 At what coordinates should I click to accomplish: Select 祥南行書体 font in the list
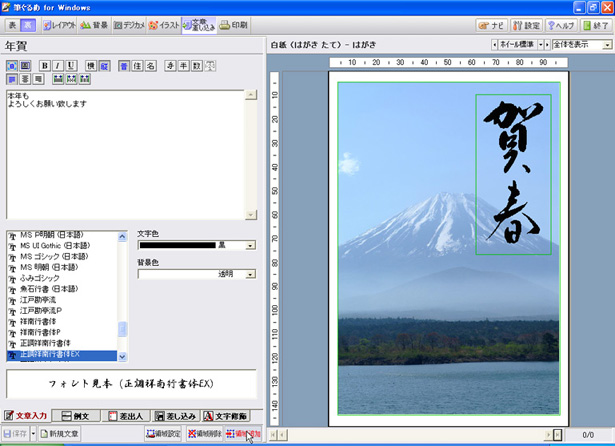[x=45, y=323]
